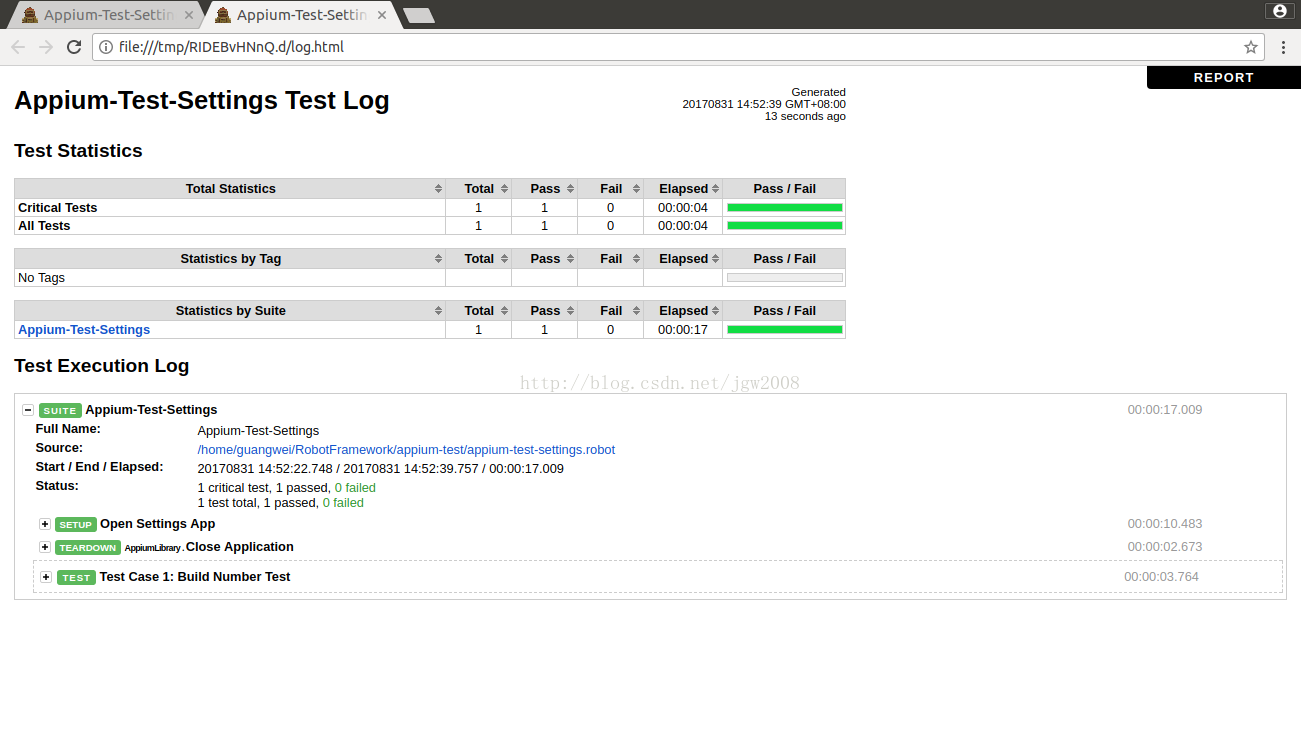Click the TEST label badge
The width and height of the screenshot is (1301, 744).
[x=76, y=577]
